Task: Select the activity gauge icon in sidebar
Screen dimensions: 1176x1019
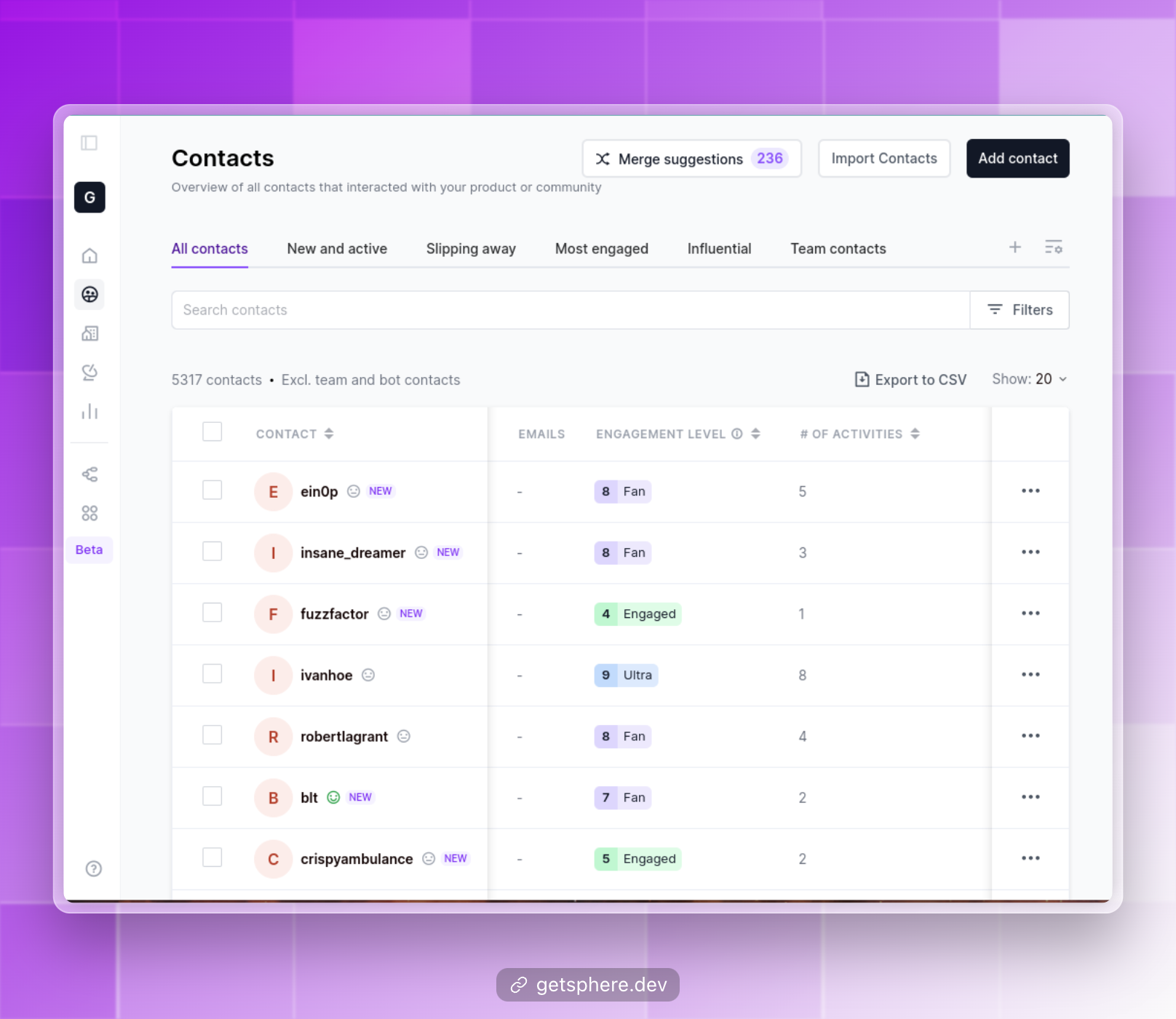Action: [x=90, y=373]
